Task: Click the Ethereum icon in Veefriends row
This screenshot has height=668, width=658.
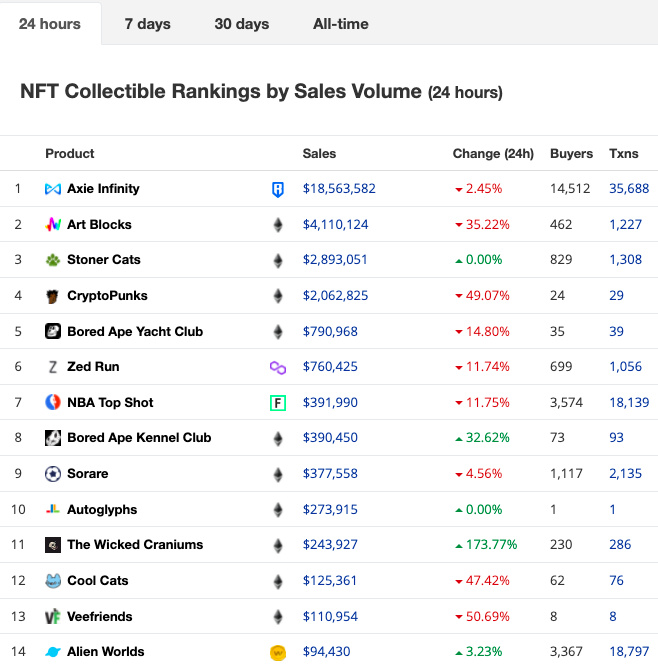Action: pyautogui.click(x=278, y=617)
